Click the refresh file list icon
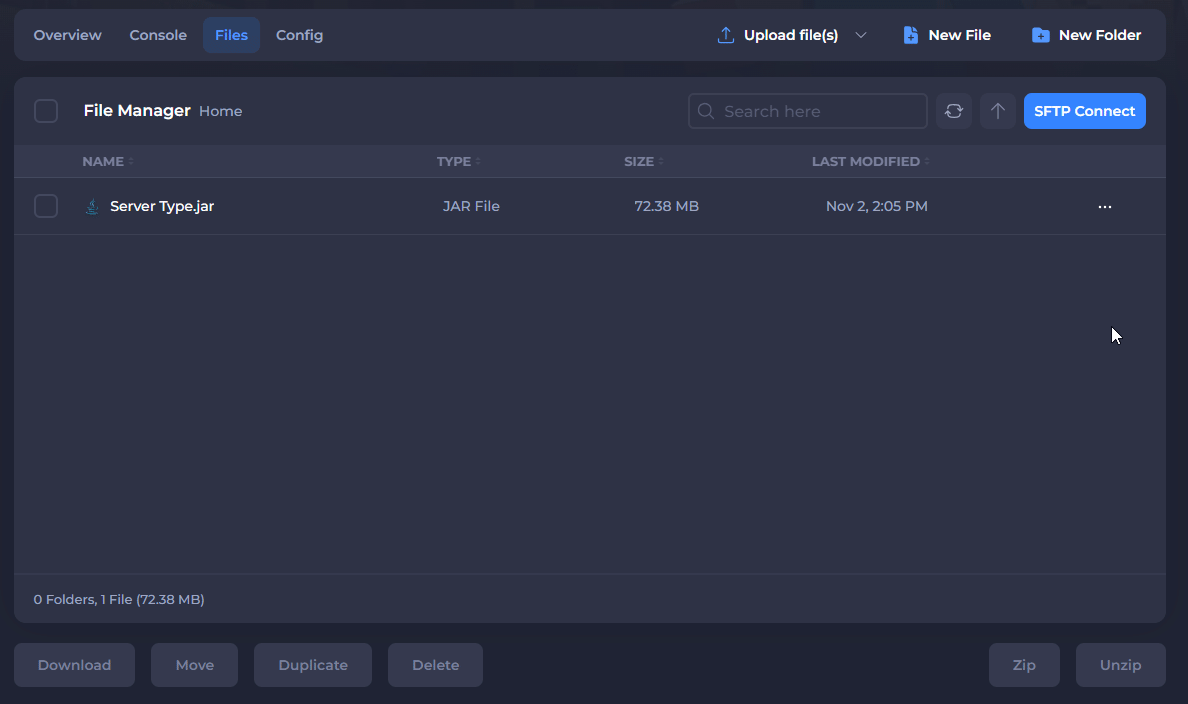This screenshot has width=1188, height=704. [x=953, y=111]
